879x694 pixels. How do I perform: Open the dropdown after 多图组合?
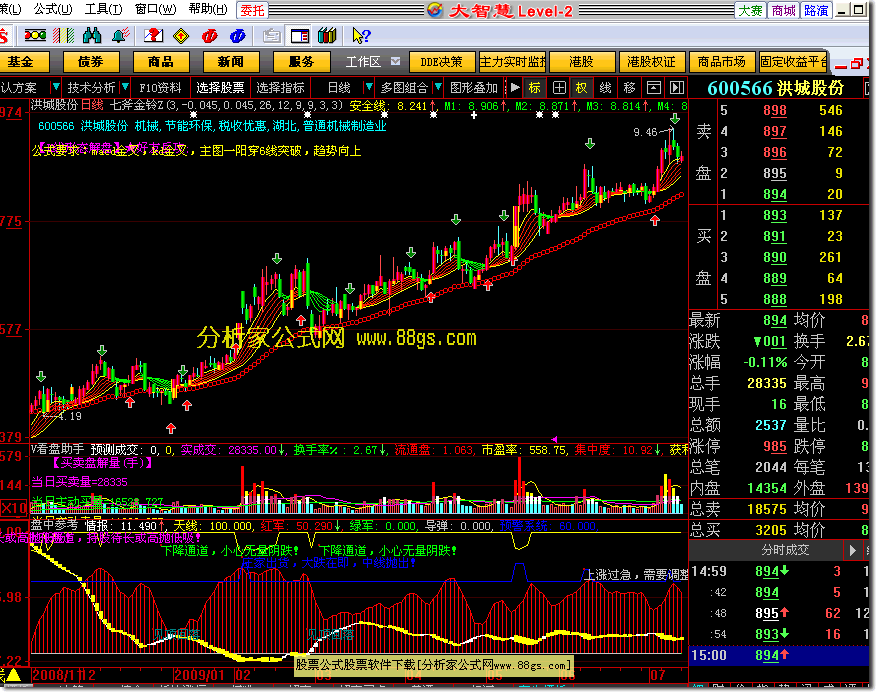pos(438,87)
